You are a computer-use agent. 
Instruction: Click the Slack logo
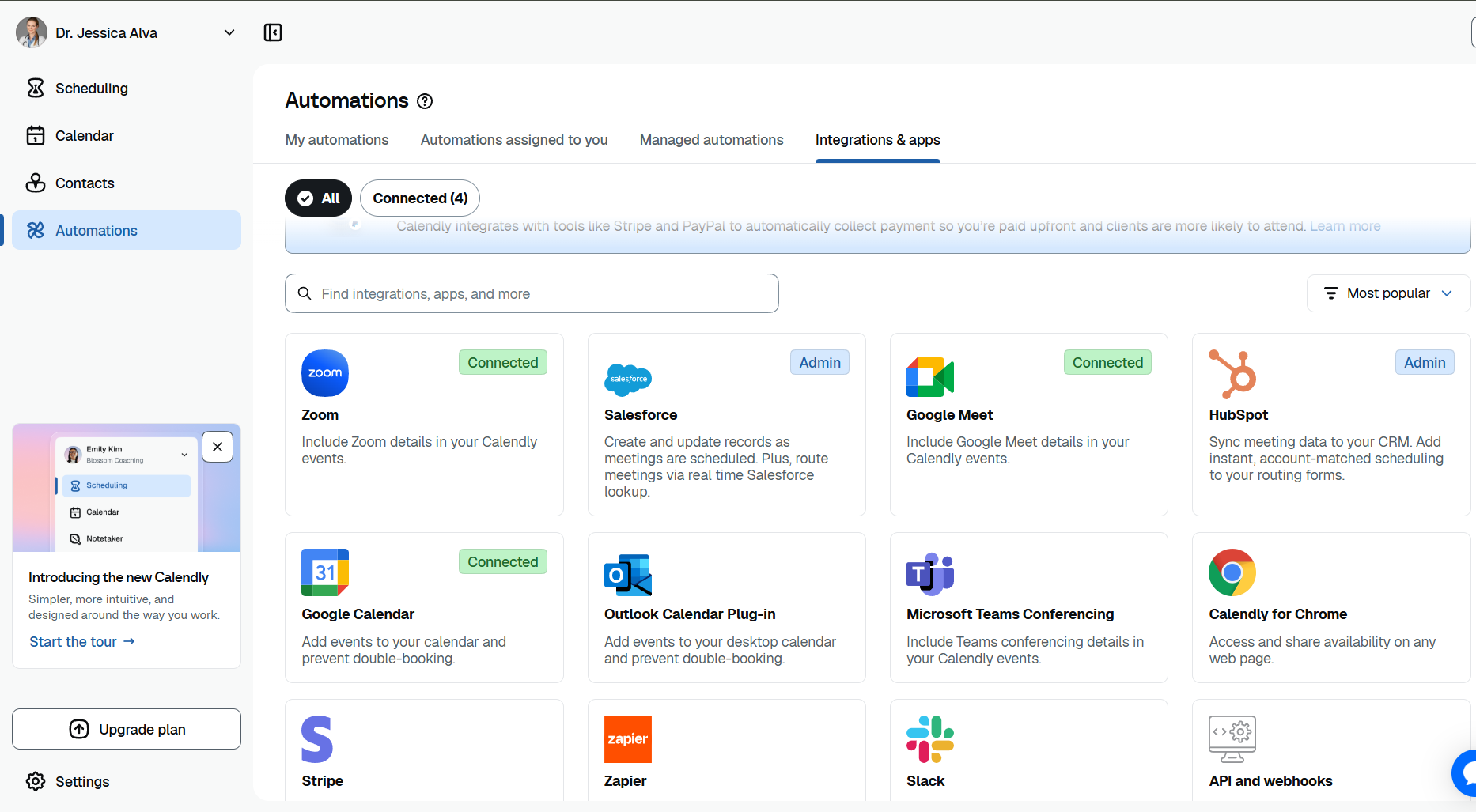pyautogui.click(x=930, y=739)
